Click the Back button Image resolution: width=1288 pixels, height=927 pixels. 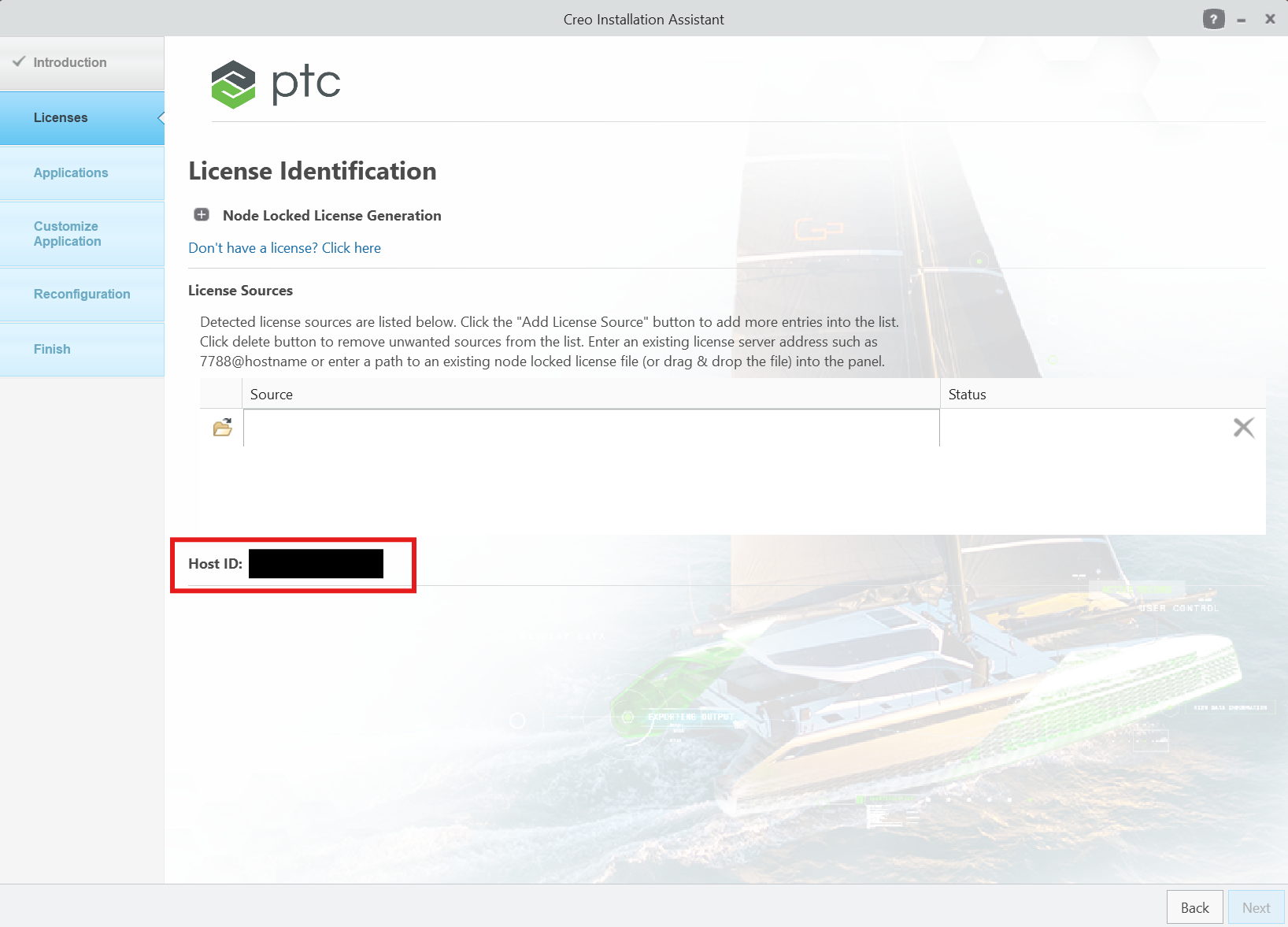point(1194,907)
